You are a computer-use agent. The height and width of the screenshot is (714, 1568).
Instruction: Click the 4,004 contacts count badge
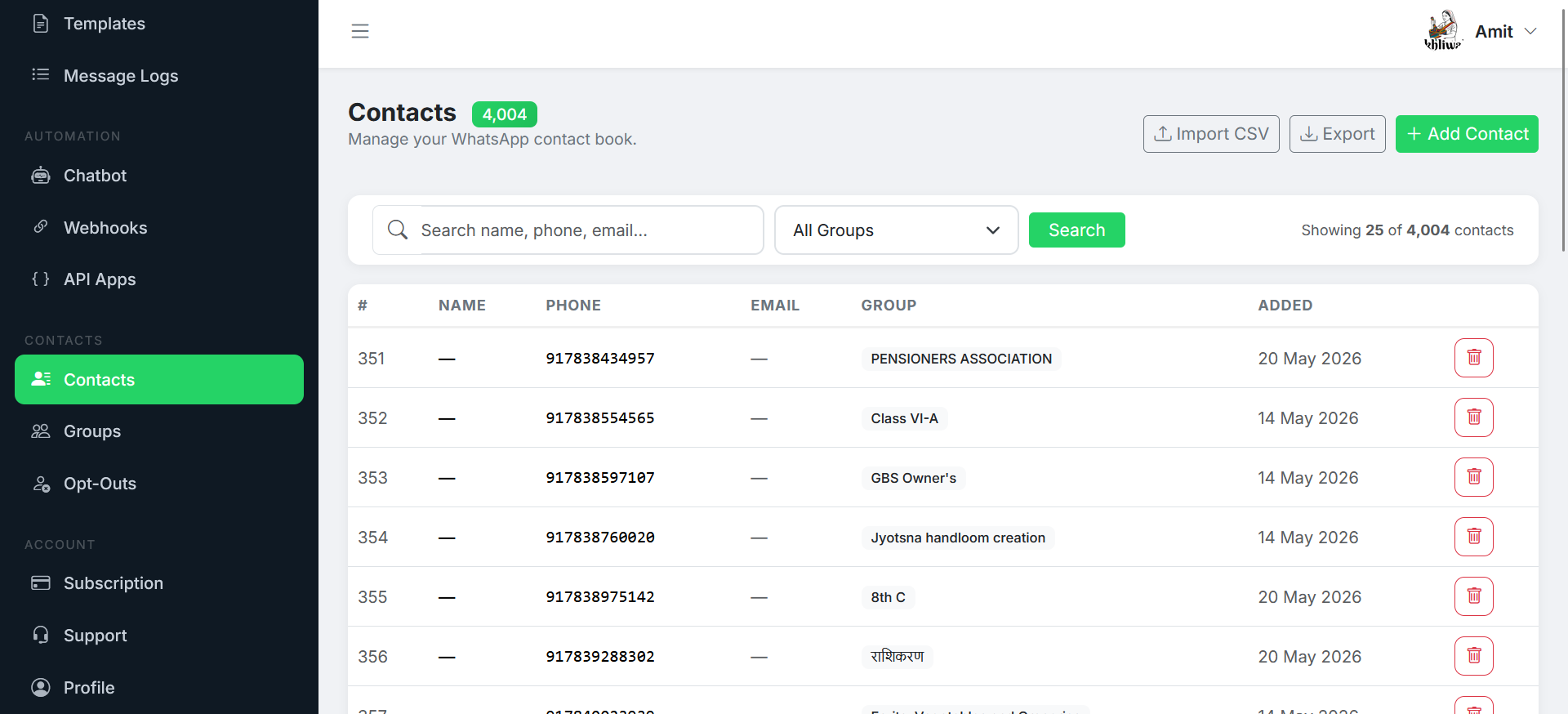point(505,114)
